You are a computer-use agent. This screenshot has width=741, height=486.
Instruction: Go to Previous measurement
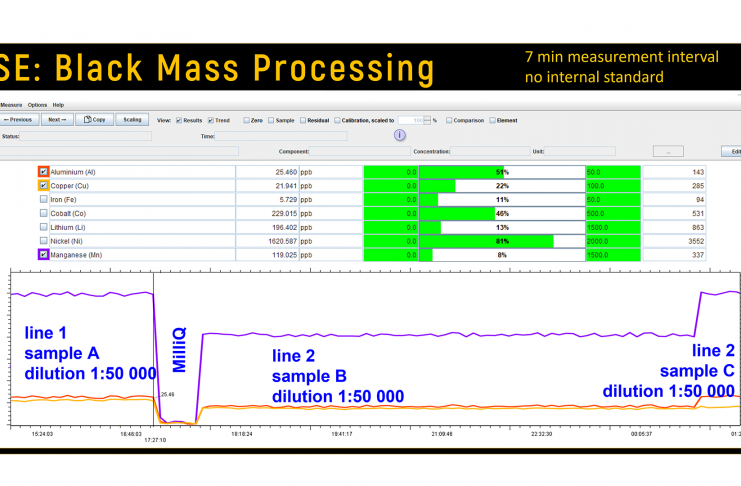point(19,120)
